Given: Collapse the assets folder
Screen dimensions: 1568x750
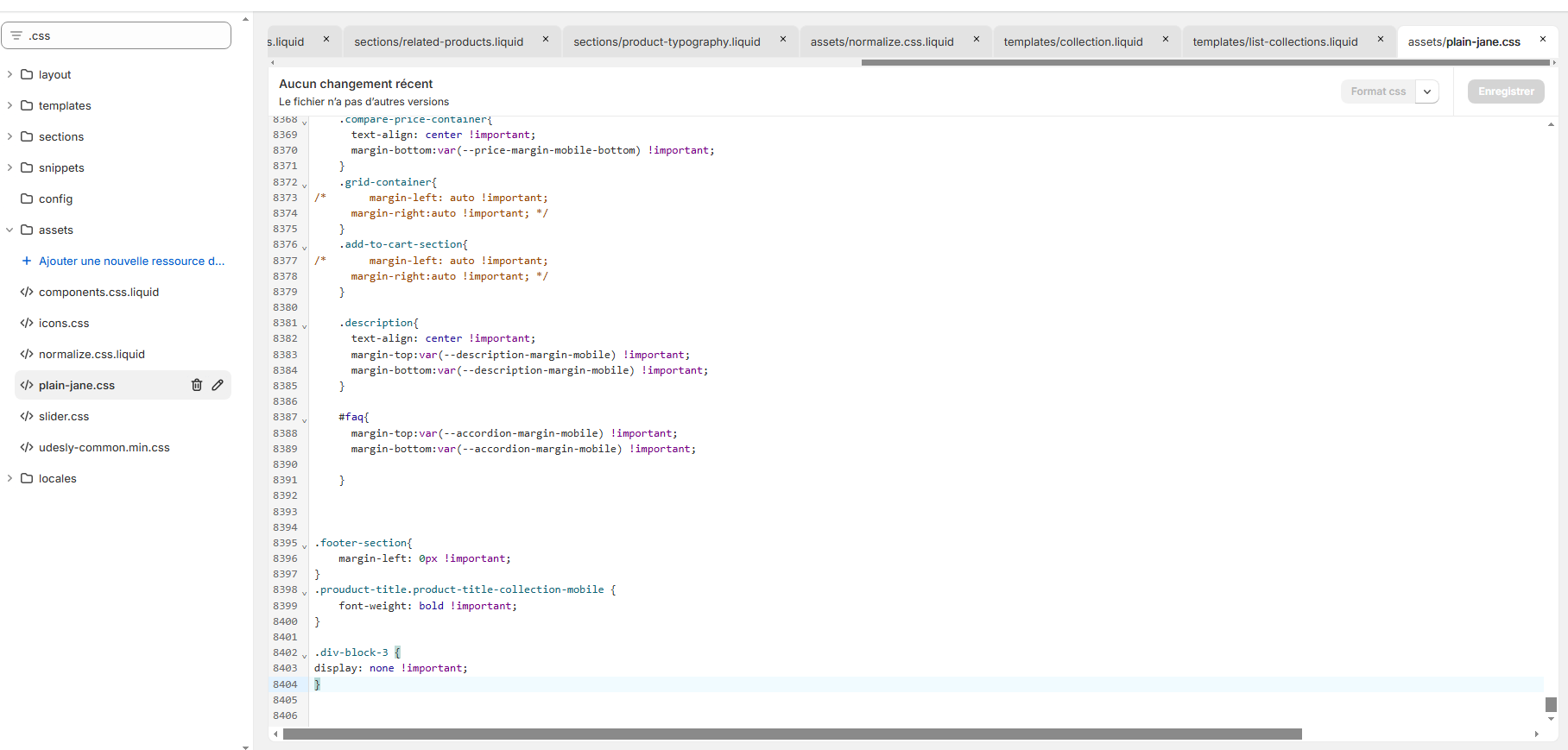Looking at the screenshot, I should coord(9,230).
